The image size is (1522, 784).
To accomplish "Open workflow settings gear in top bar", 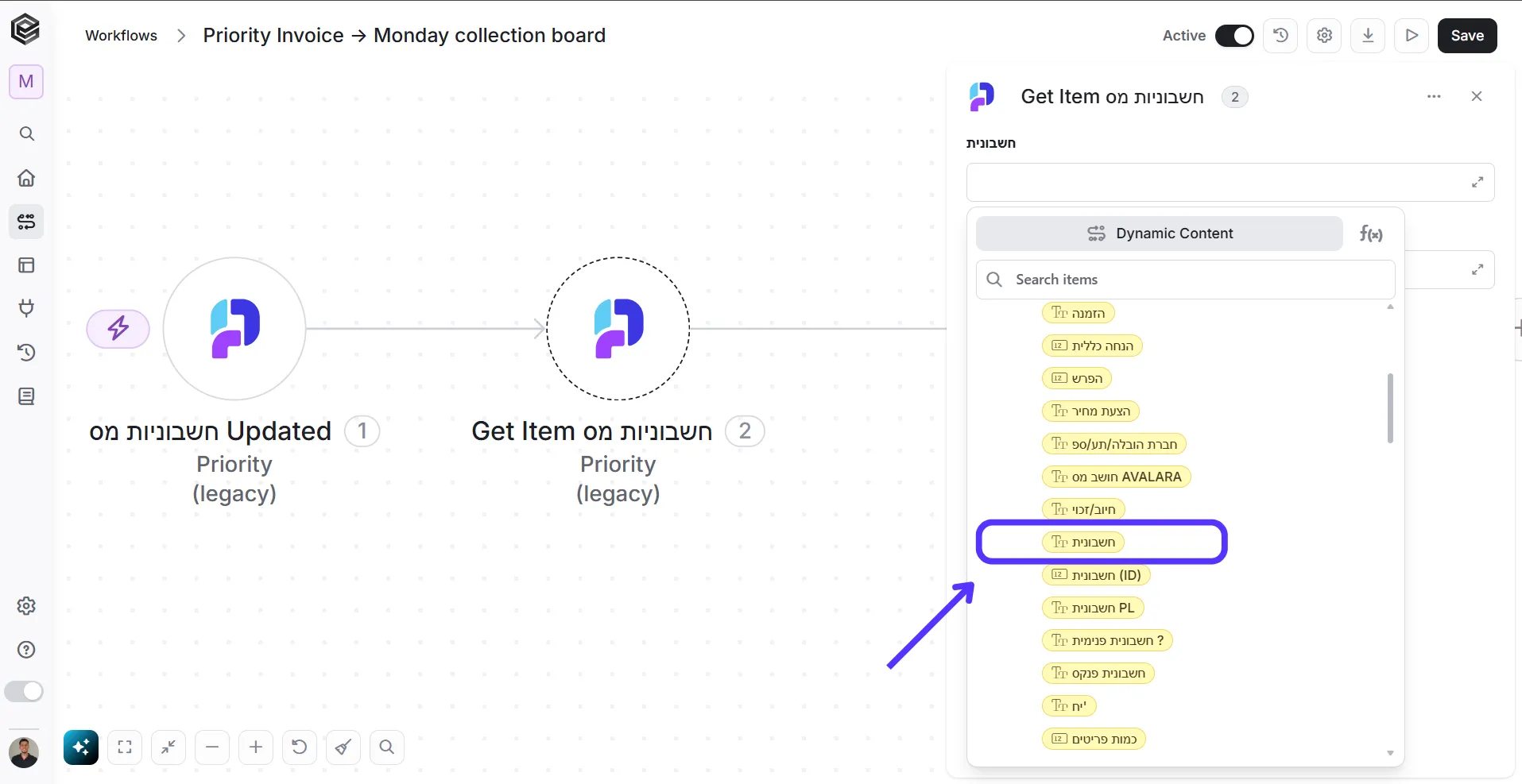I will pos(1324,36).
